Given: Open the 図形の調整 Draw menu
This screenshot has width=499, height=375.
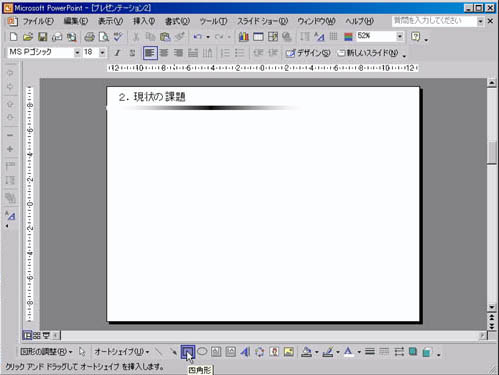Looking at the screenshot, I should coord(46,352).
